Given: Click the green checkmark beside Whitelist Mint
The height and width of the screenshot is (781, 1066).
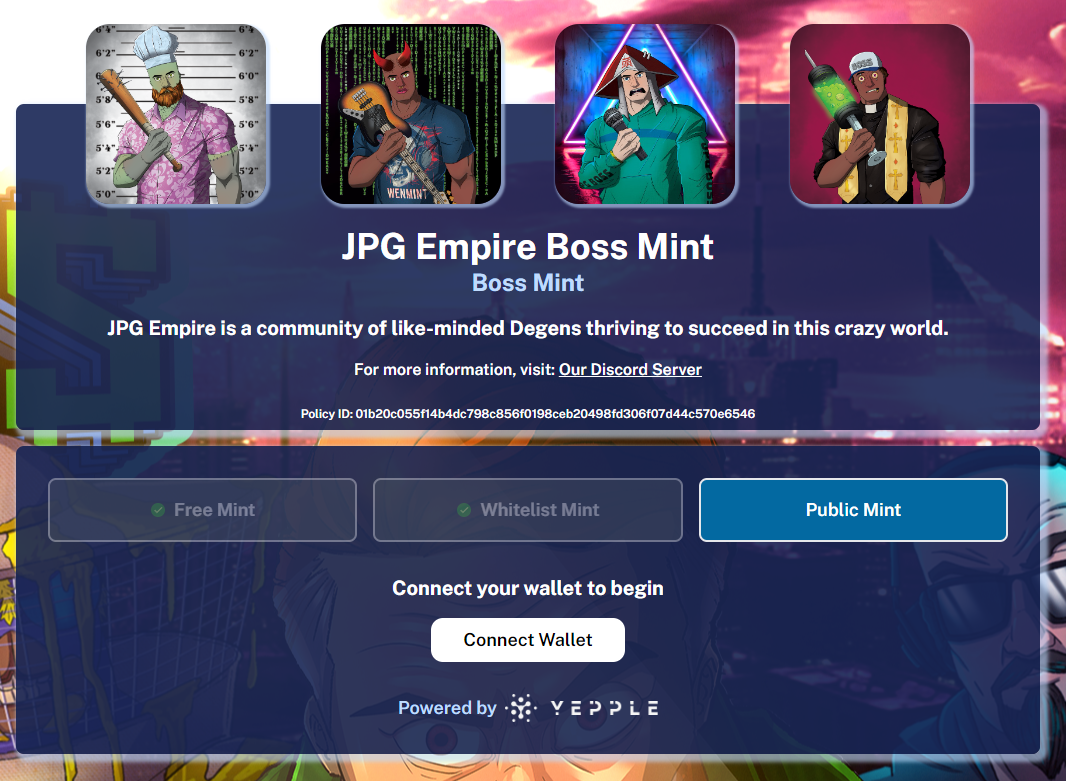Looking at the screenshot, I should (x=464, y=510).
